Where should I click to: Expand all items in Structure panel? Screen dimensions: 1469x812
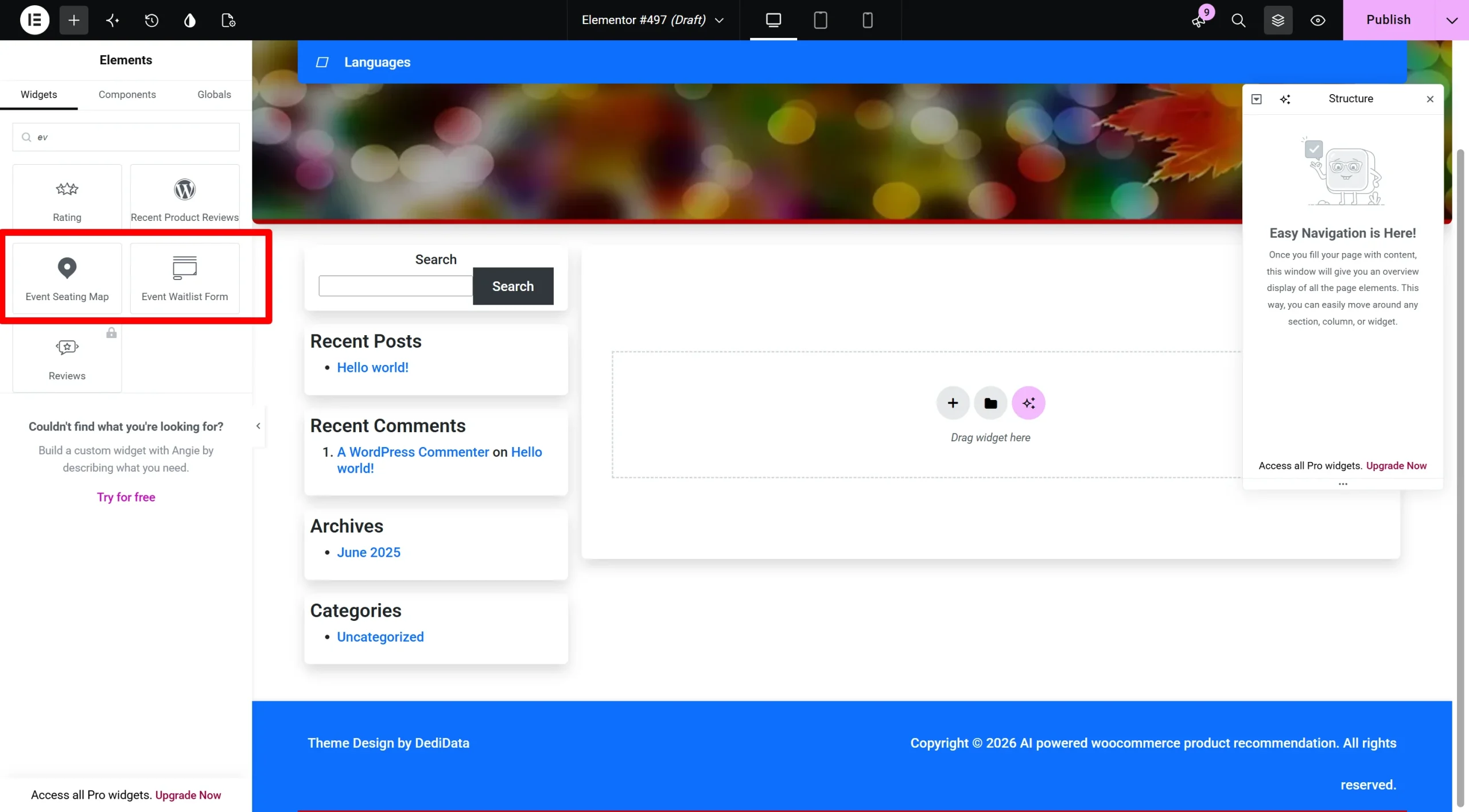[1257, 99]
